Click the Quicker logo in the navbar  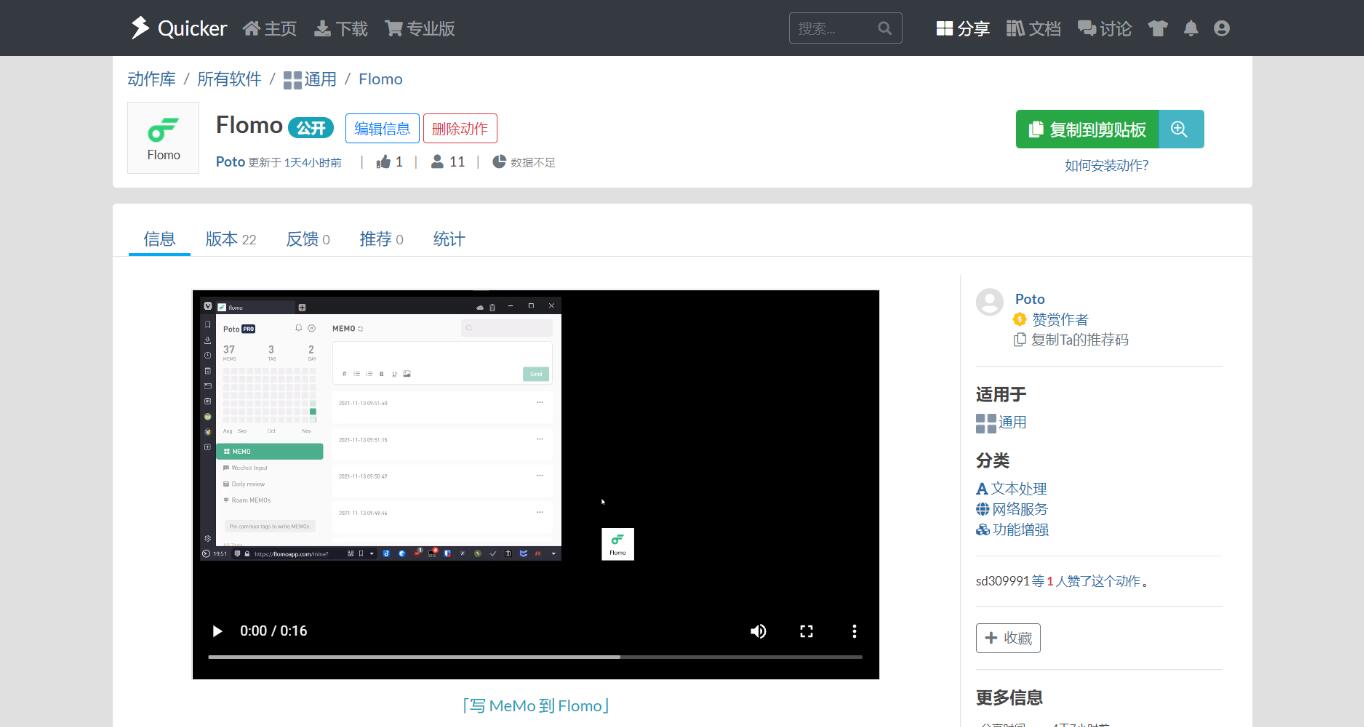coord(178,28)
